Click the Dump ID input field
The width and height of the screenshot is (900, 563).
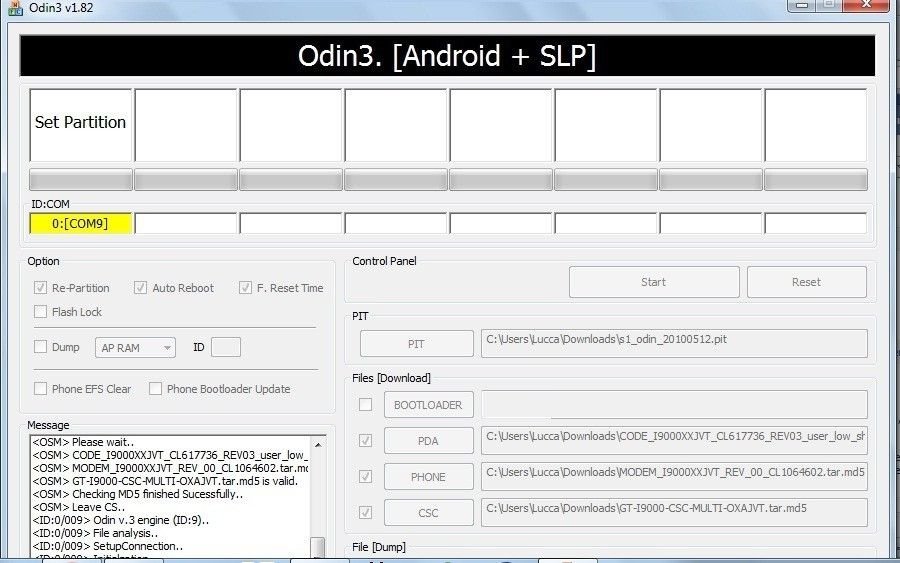226,347
